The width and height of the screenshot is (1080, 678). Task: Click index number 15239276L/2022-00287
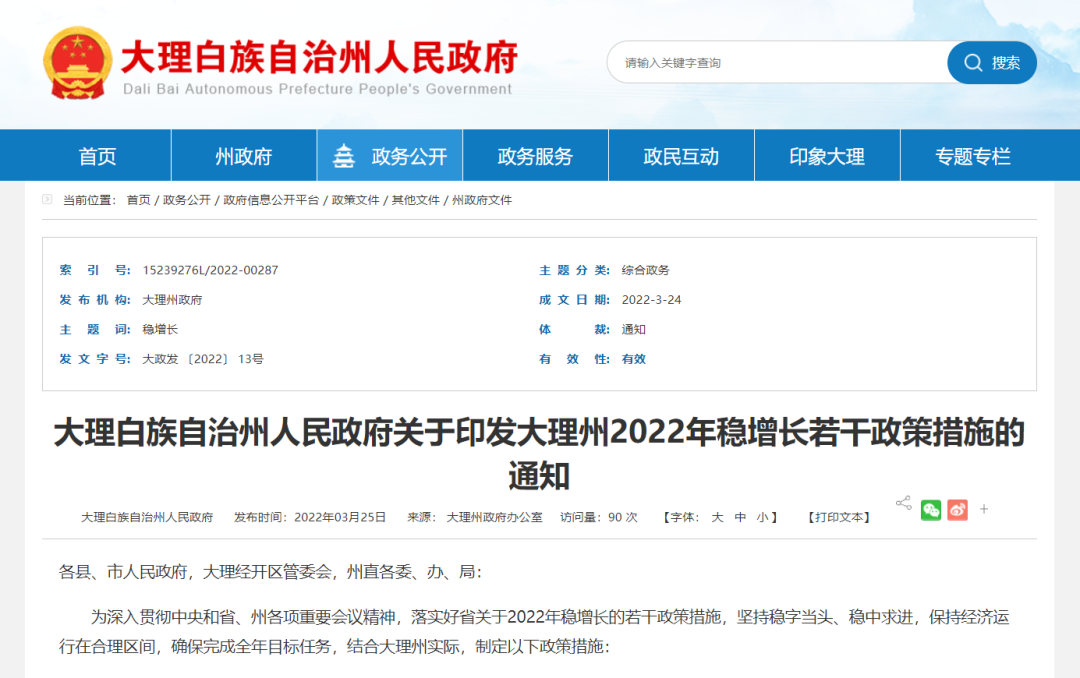point(210,270)
